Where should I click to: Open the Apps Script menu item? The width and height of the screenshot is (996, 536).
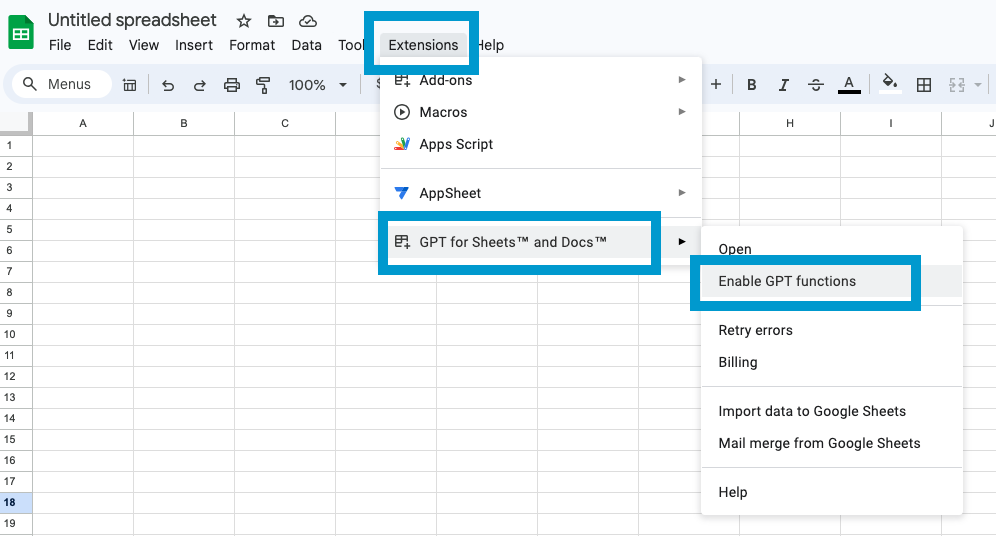coord(456,144)
